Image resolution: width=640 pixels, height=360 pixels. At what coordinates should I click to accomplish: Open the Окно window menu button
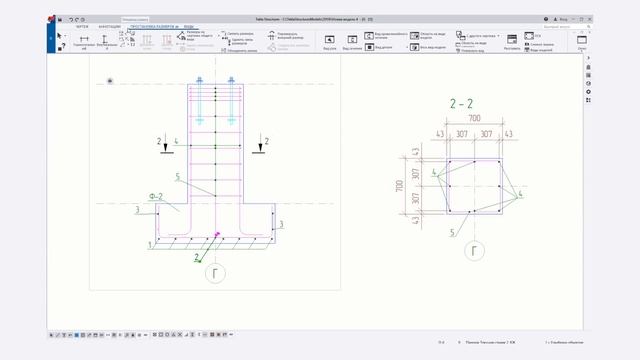(582, 42)
